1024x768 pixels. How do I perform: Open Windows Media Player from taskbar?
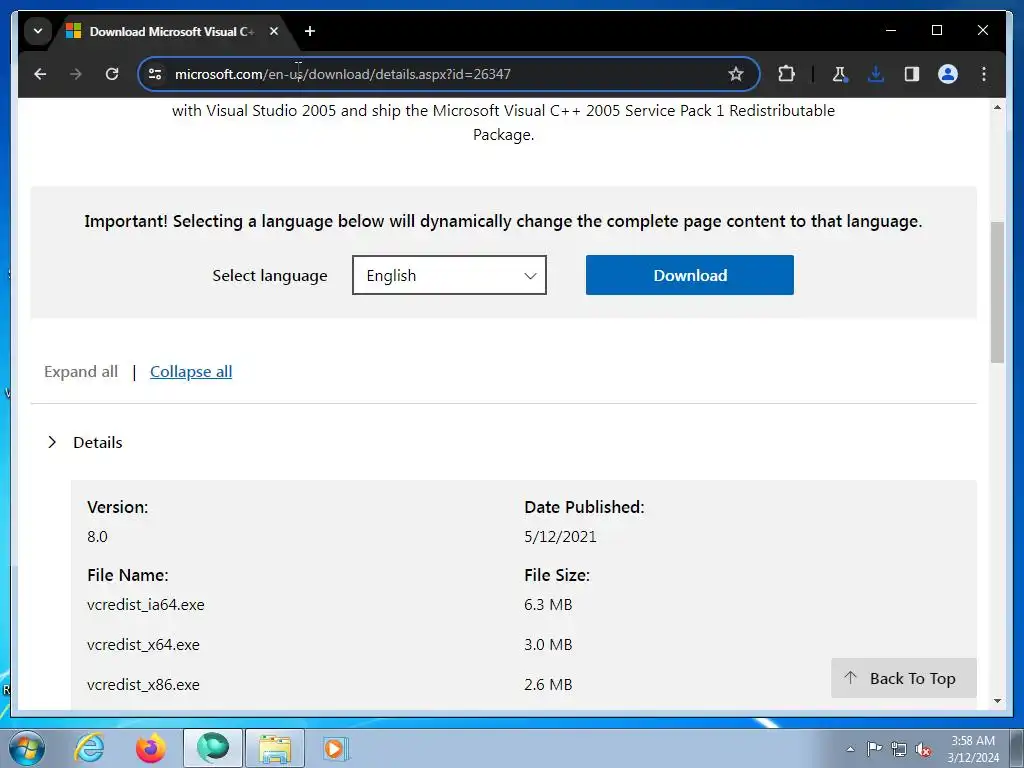coord(336,748)
